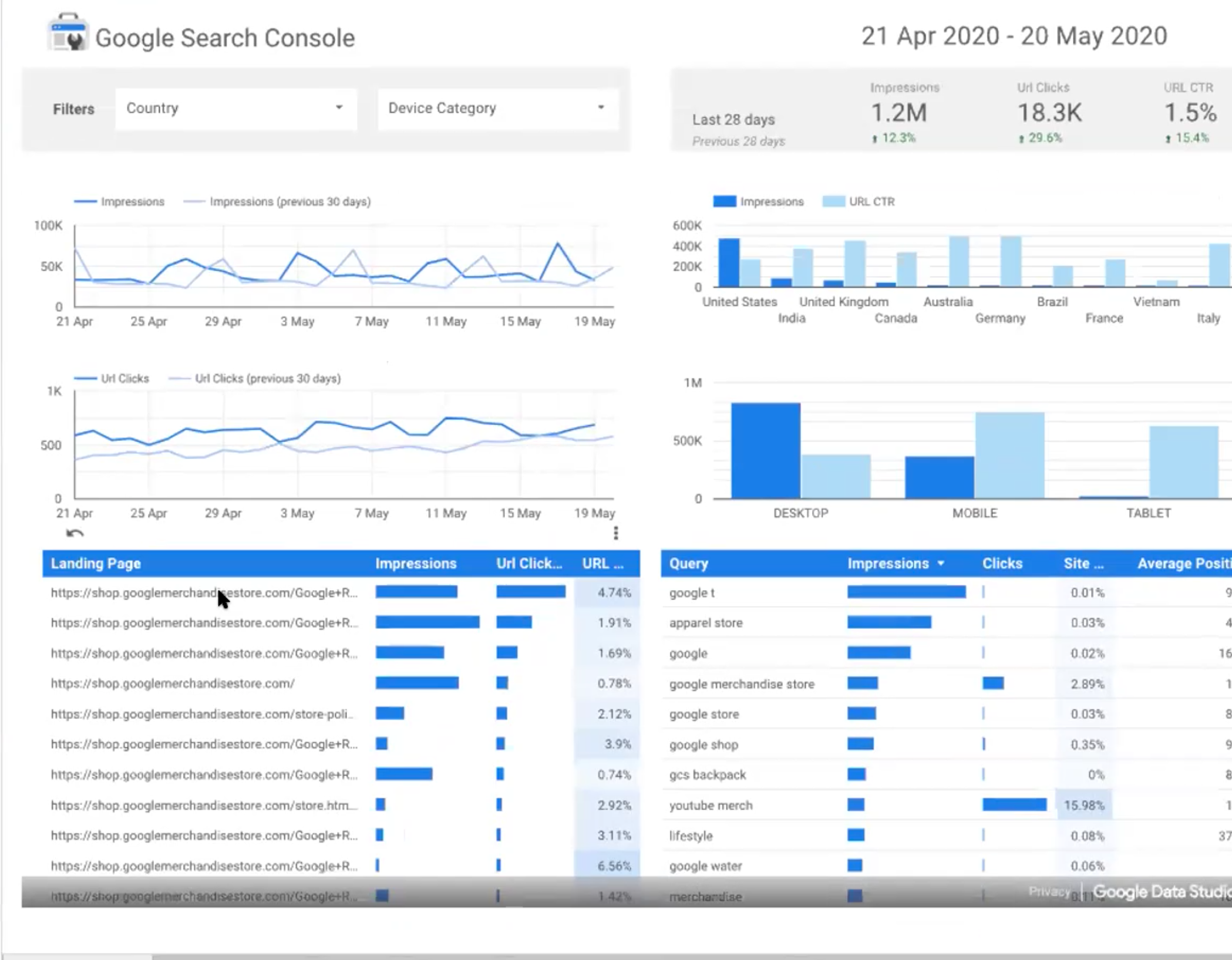Sort landing table by Impressions header
Image resolution: width=1232 pixels, height=960 pixels.
[416, 564]
